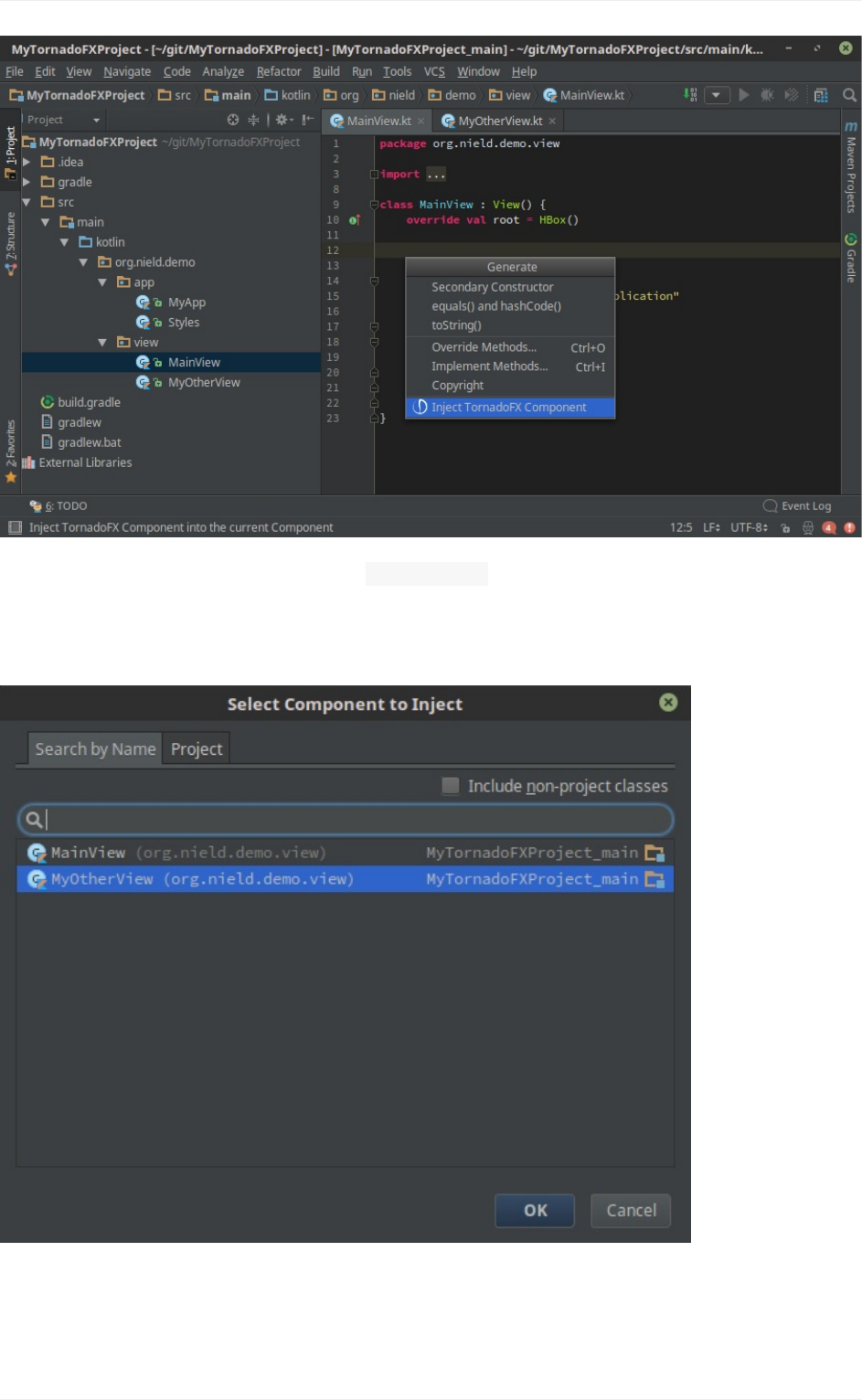Collapse the import fold on line 3
Screen dimensions: 862x1400
[374, 174]
